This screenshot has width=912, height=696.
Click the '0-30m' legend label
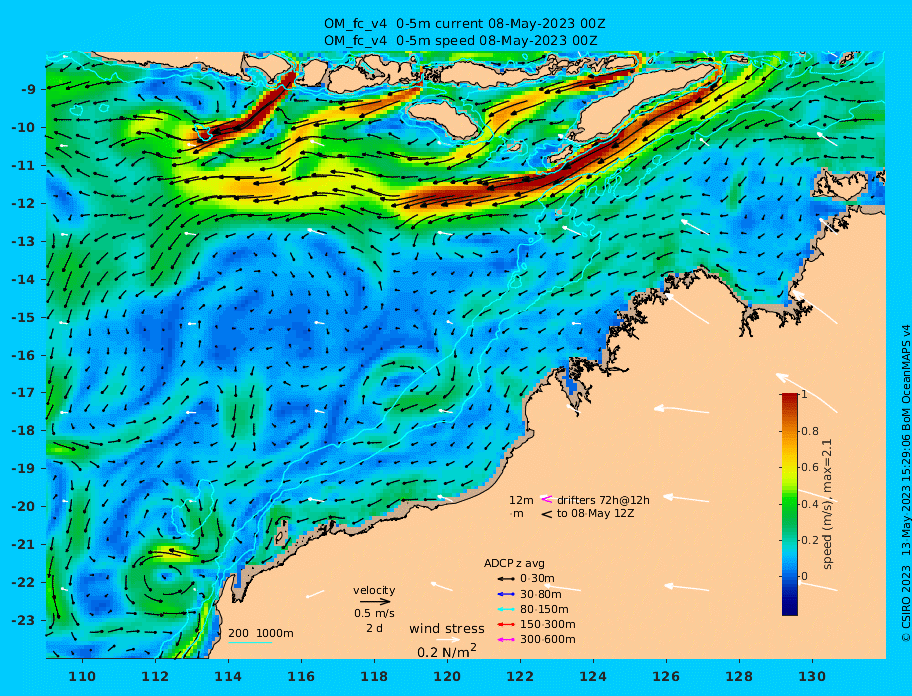point(537,579)
